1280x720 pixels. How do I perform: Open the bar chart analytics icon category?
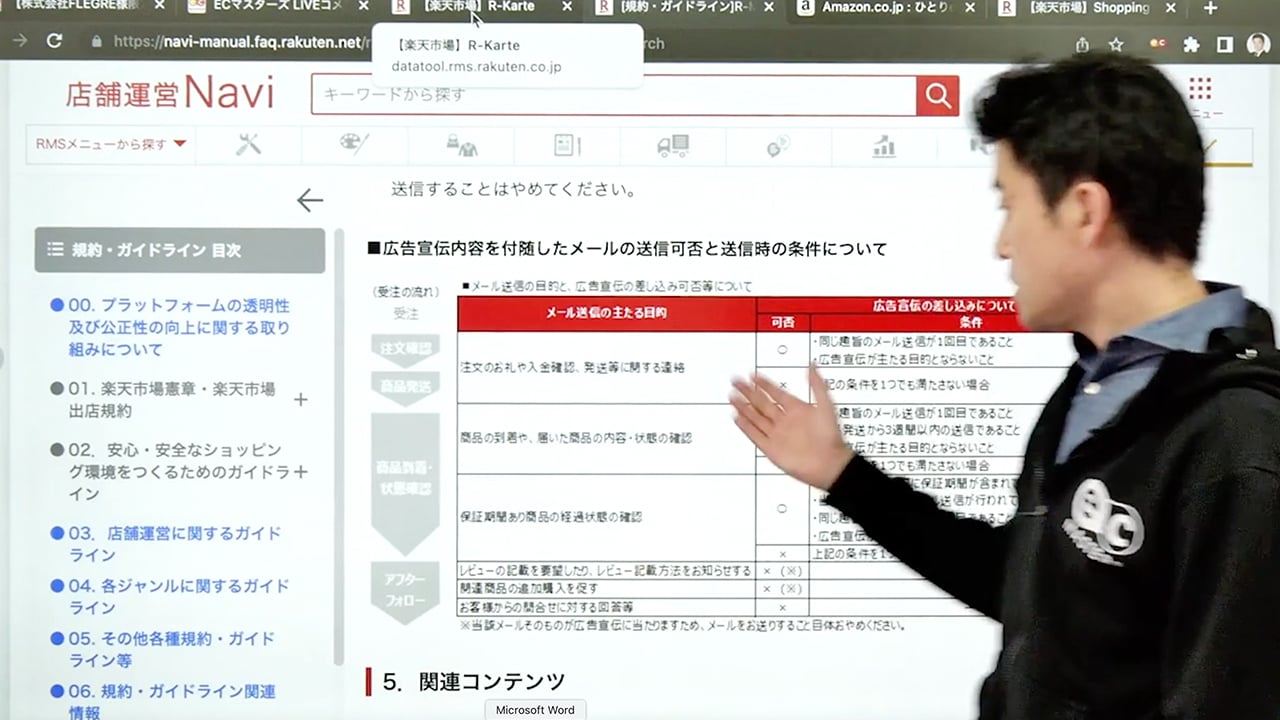(x=884, y=147)
